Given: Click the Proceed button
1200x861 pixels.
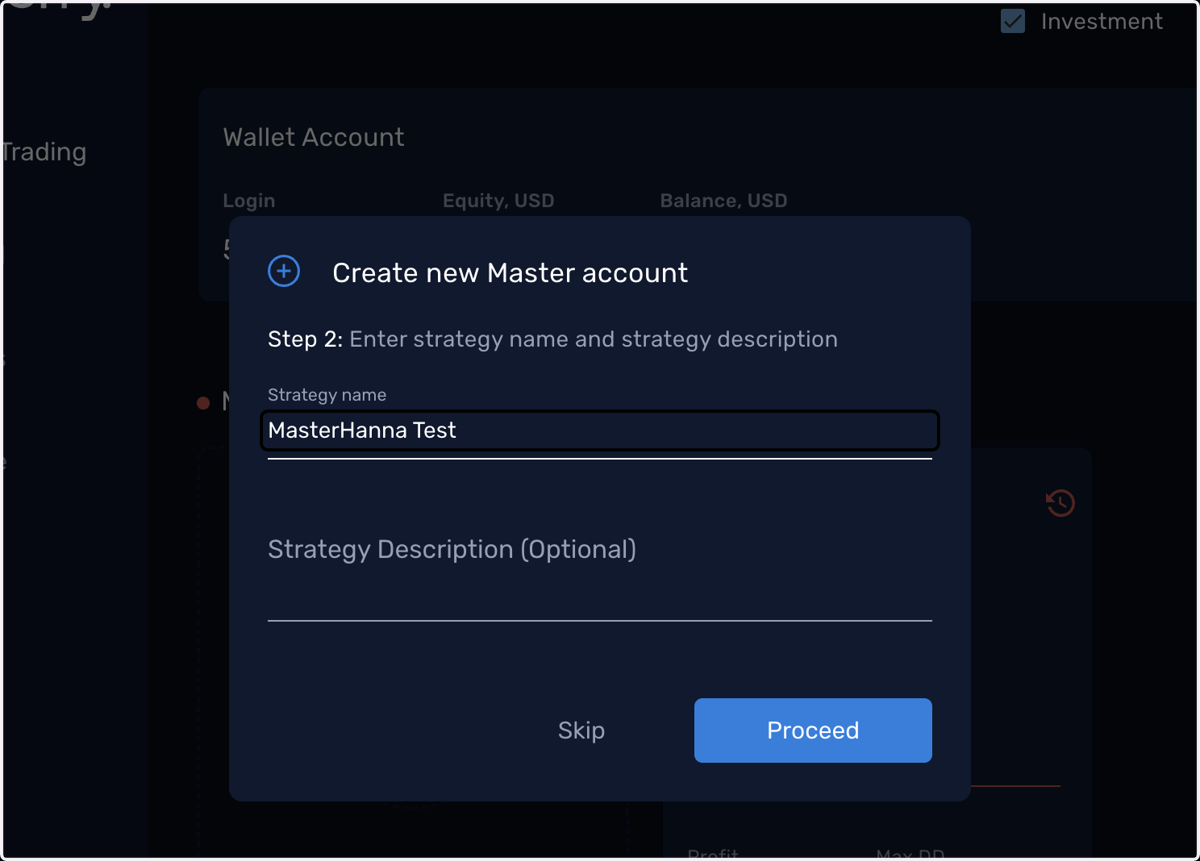Looking at the screenshot, I should (813, 730).
